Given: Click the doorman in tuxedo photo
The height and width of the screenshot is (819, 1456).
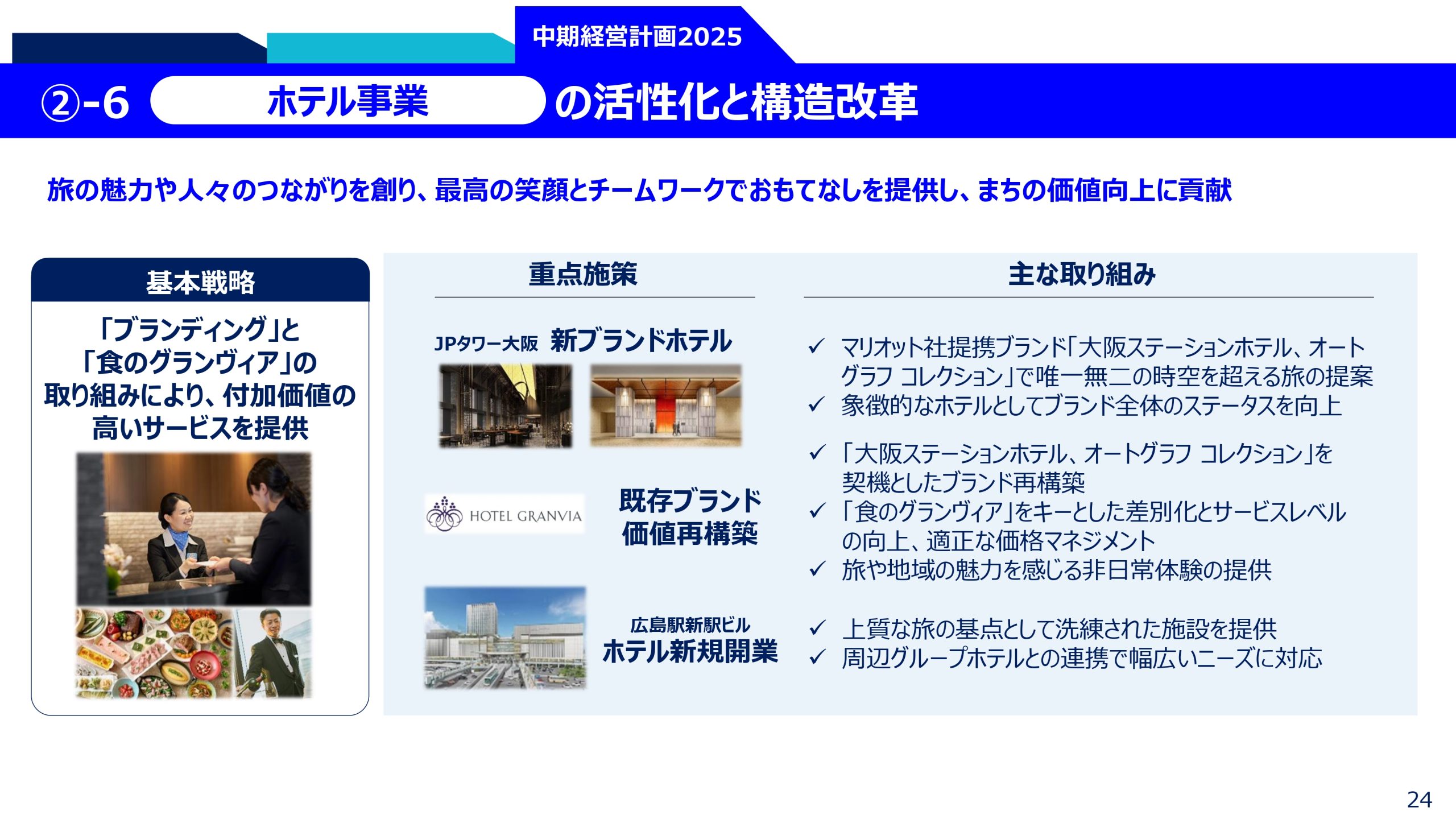Looking at the screenshot, I should tap(274, 653).
